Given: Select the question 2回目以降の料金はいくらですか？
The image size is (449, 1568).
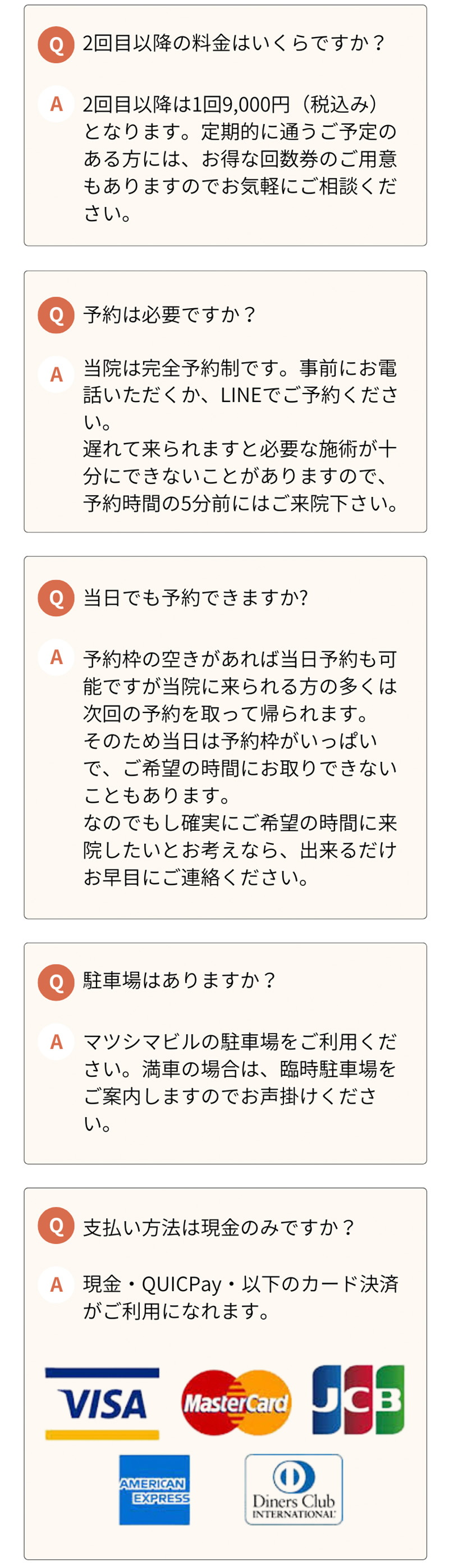Looking at the screenshot, I should [x=233, y=43].
